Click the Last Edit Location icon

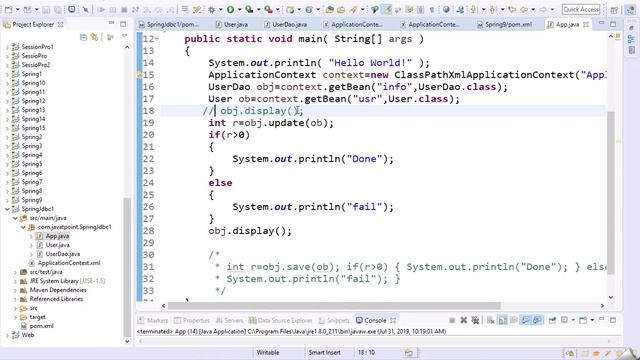tap(512, 9)
